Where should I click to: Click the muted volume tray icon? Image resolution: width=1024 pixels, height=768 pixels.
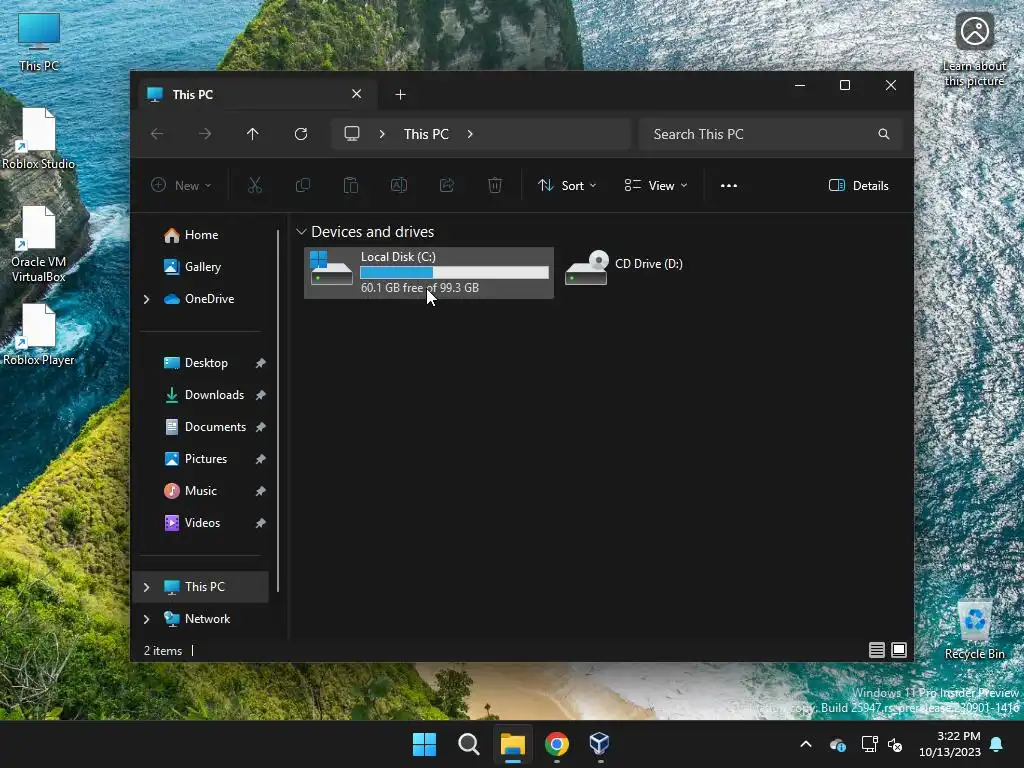click(x=895, y=744)
